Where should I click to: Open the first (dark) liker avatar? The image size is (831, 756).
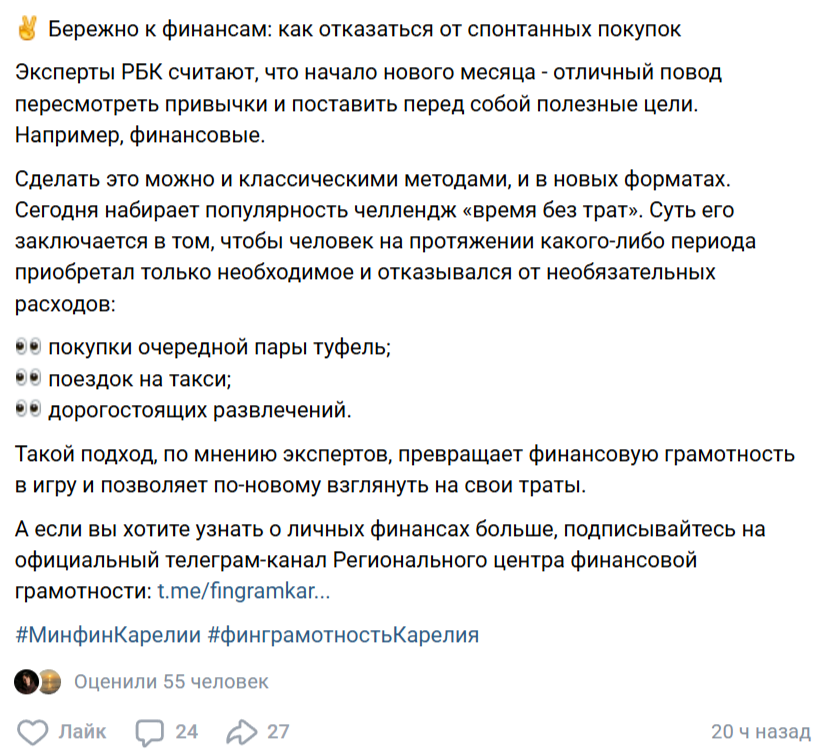click(27, 682)
